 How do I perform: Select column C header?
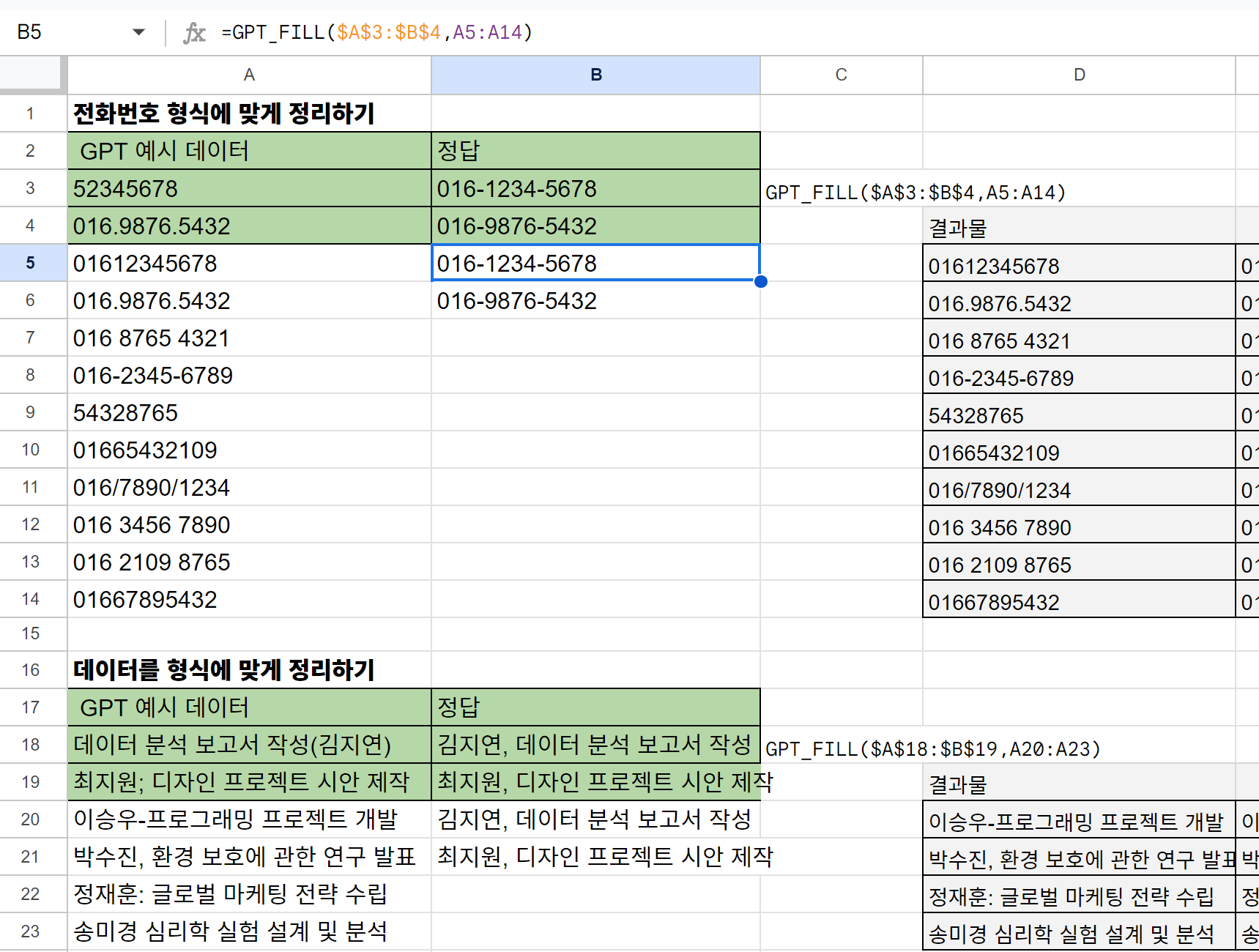842,75
